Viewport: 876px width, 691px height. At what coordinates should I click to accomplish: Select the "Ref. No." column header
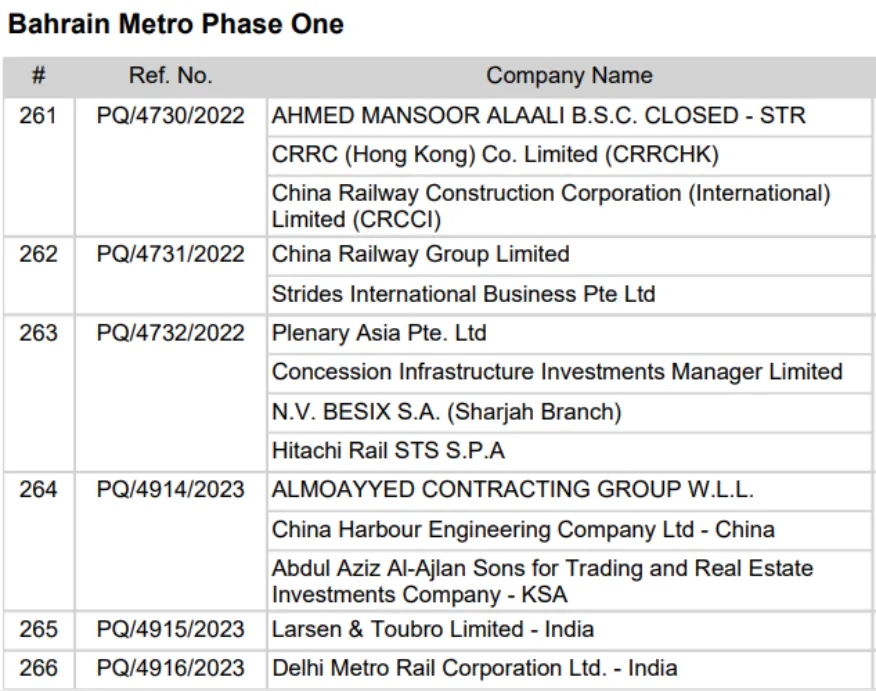pyautogui.click(x=170, y=76)
